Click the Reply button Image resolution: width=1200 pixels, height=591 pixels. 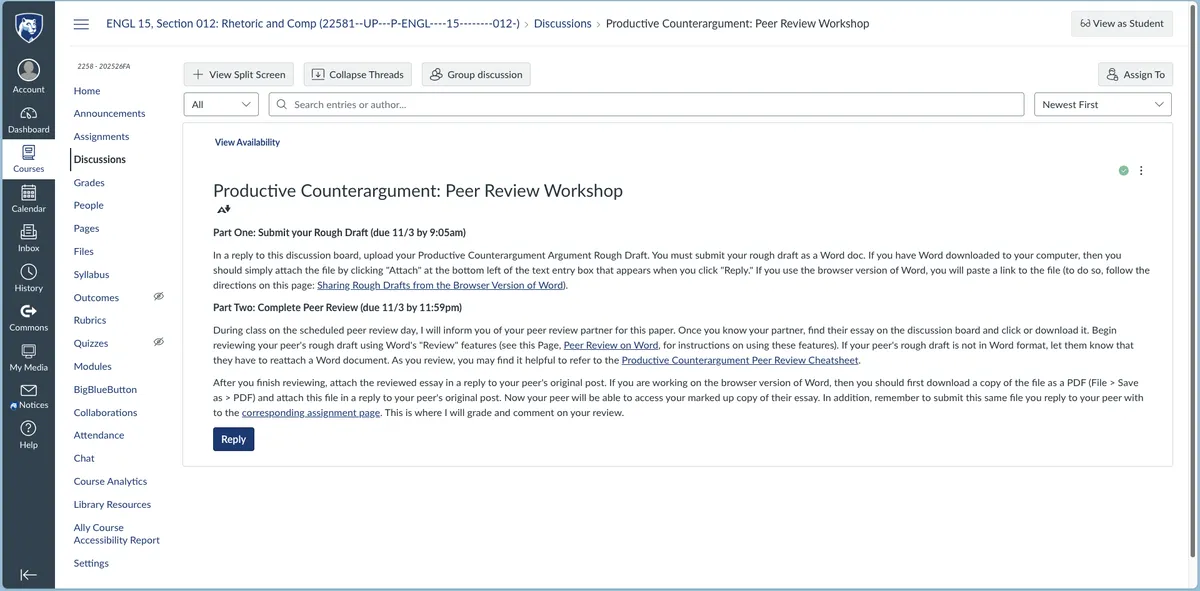point(233,439)
